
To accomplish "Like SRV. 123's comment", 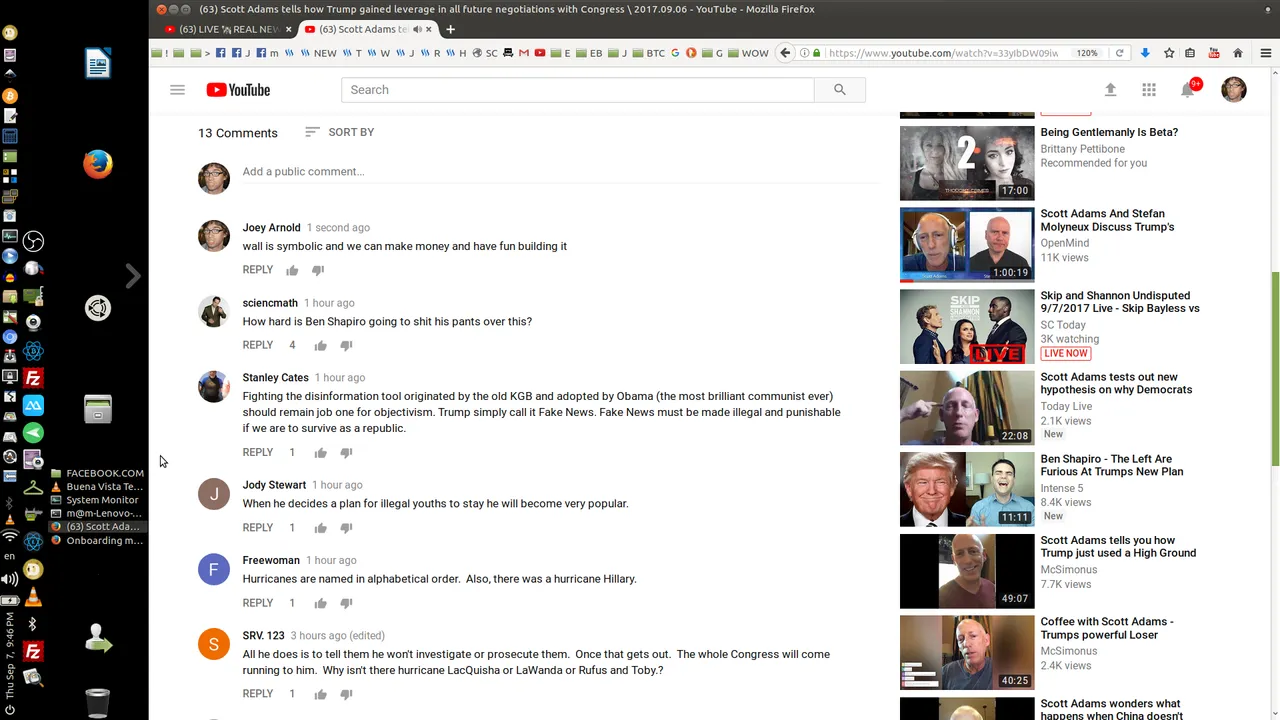I will (x=320, y=694).
